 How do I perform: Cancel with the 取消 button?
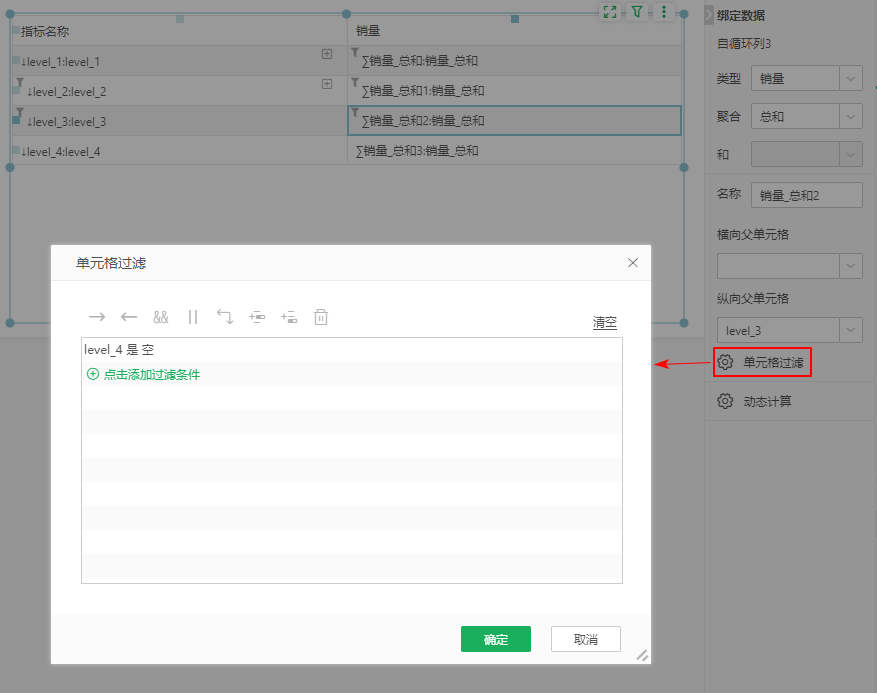(x=586, y=639)
